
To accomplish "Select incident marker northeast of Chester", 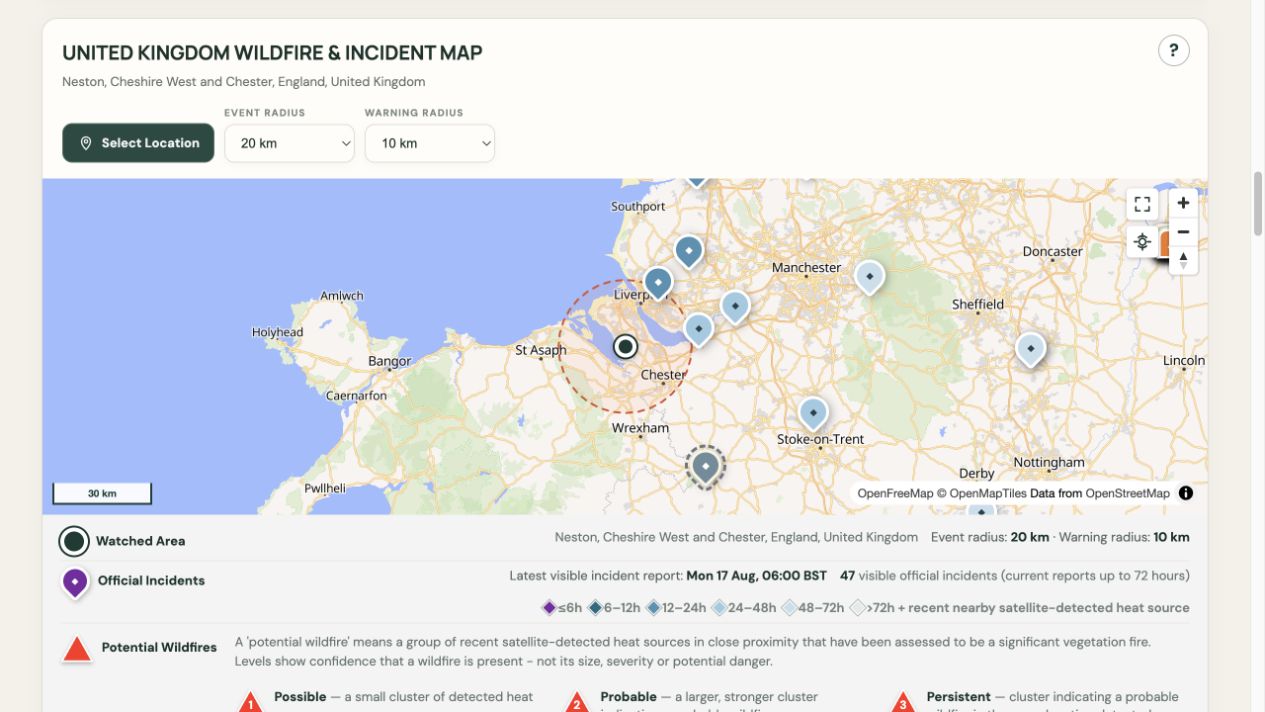I will (698, 330).
